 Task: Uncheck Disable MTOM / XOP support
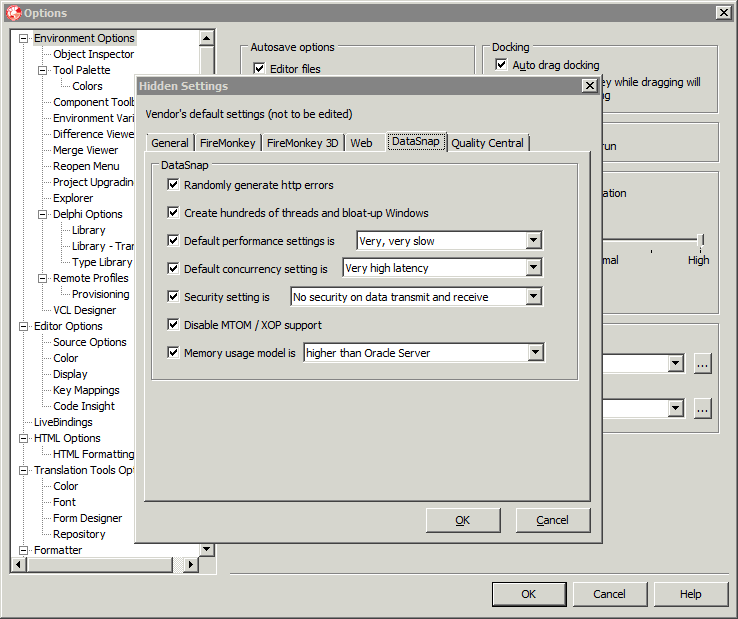173,324
